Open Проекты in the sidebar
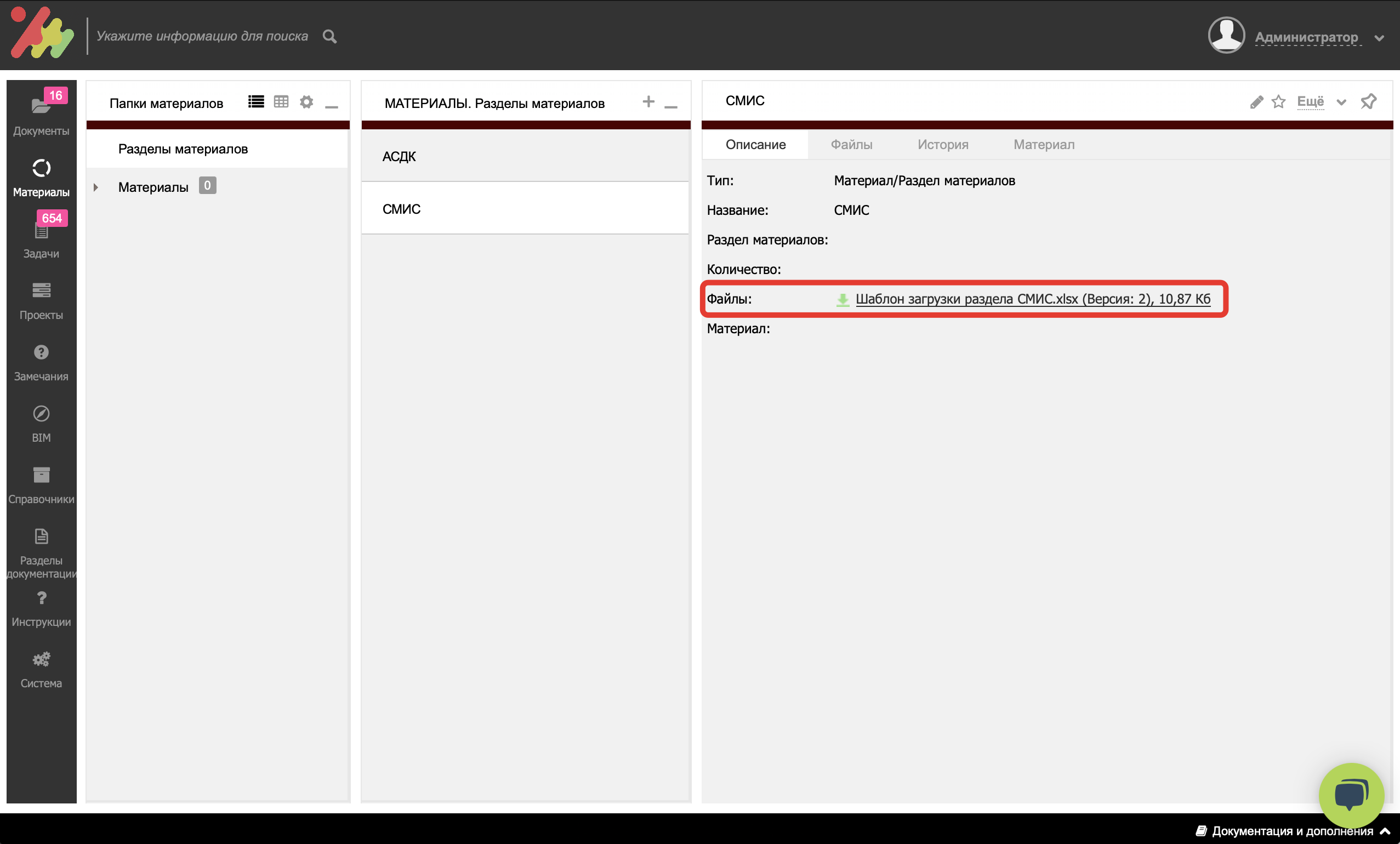 pyautogui.click(x=41, y=301)
